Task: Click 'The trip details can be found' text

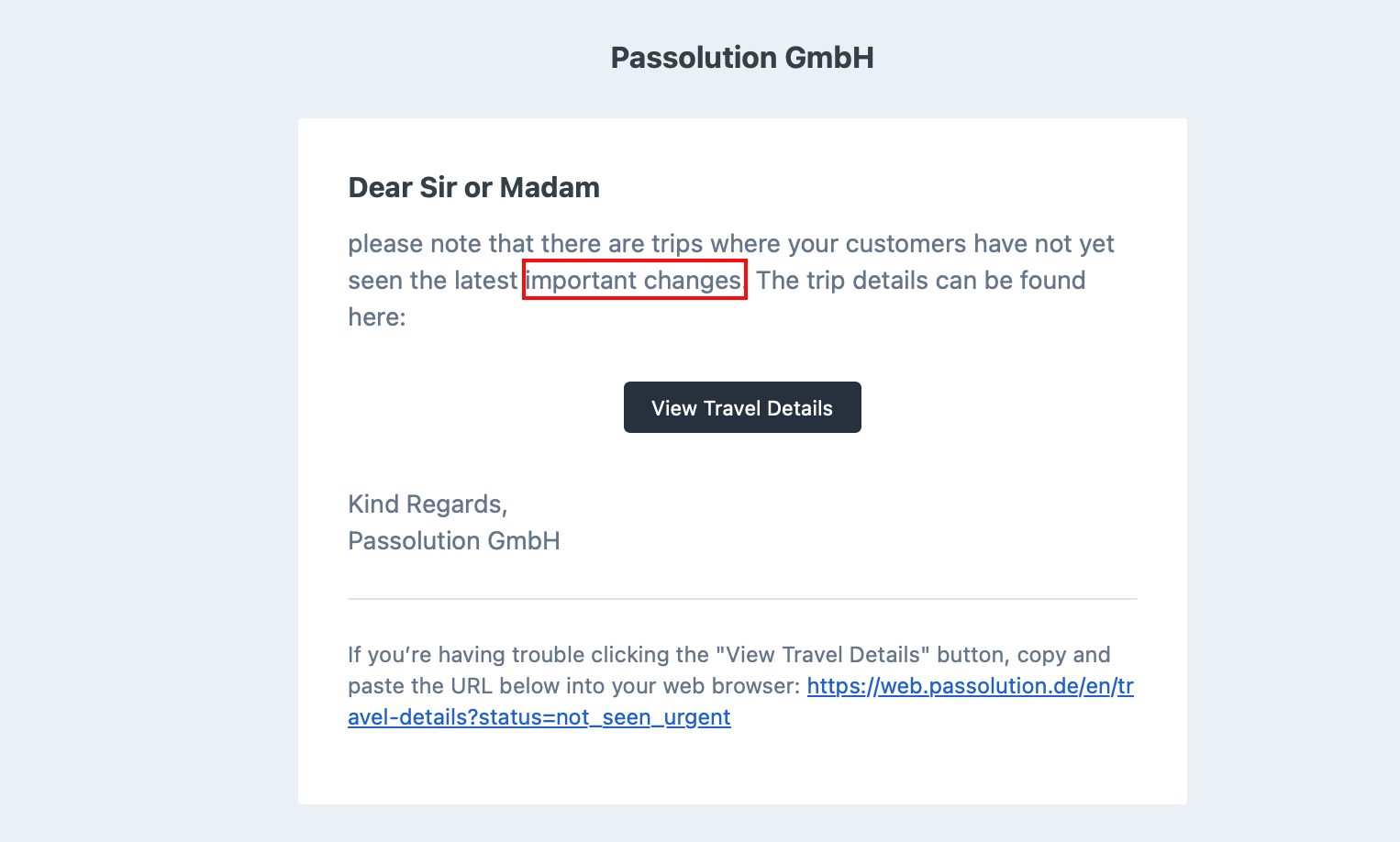Action: [921, 281]
